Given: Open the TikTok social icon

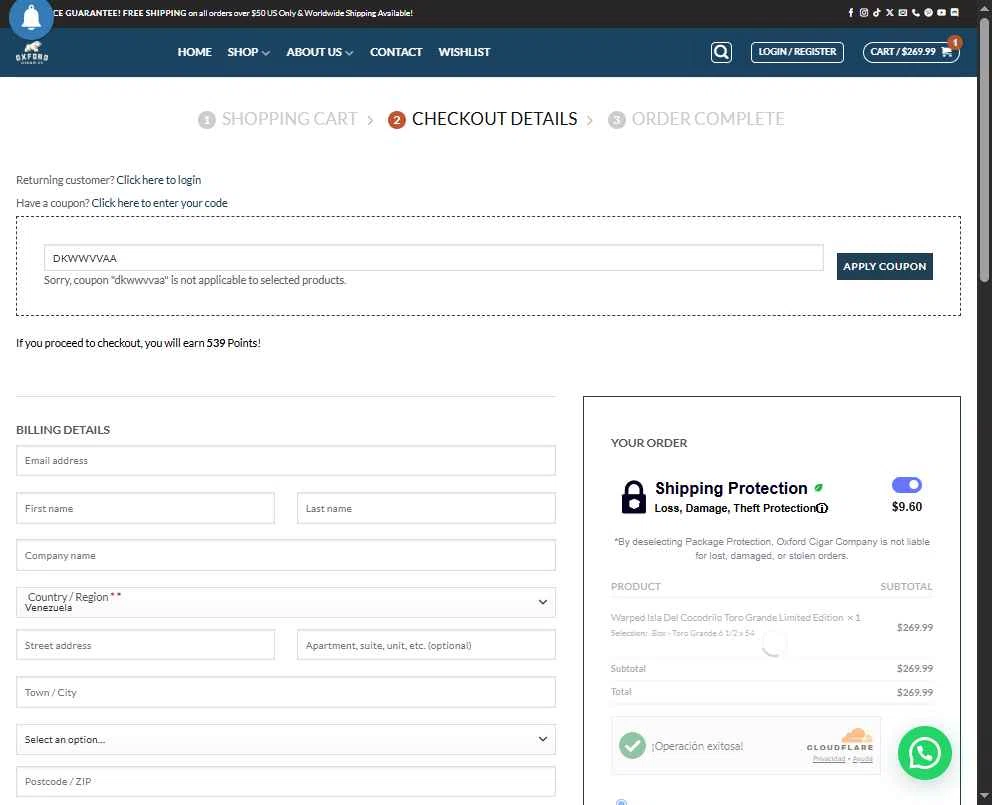Looking at the screenshot, I should (x=877, y=13).
